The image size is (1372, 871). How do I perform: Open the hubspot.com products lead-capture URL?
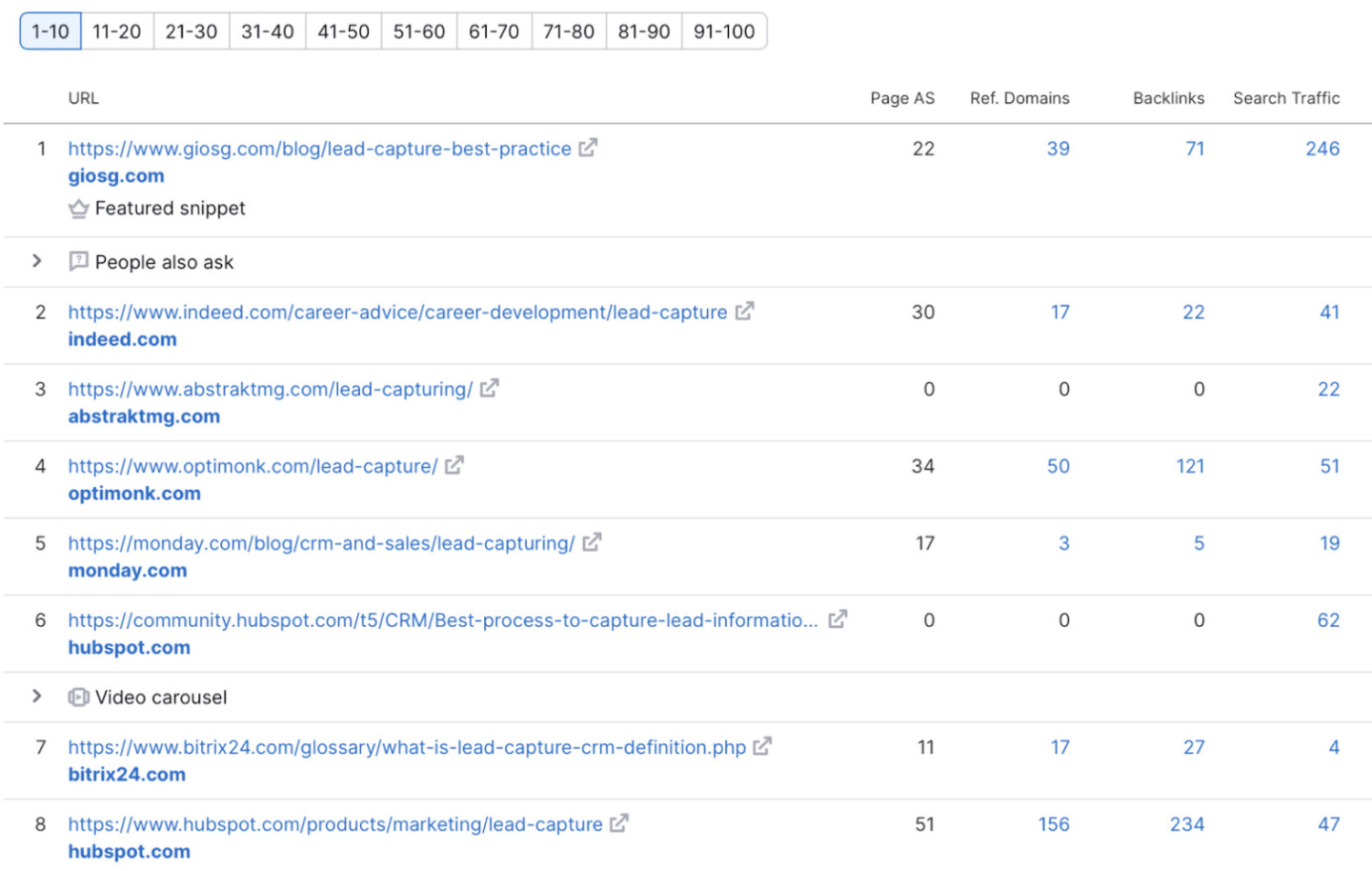pyautogui.click(x=335, y=825)
